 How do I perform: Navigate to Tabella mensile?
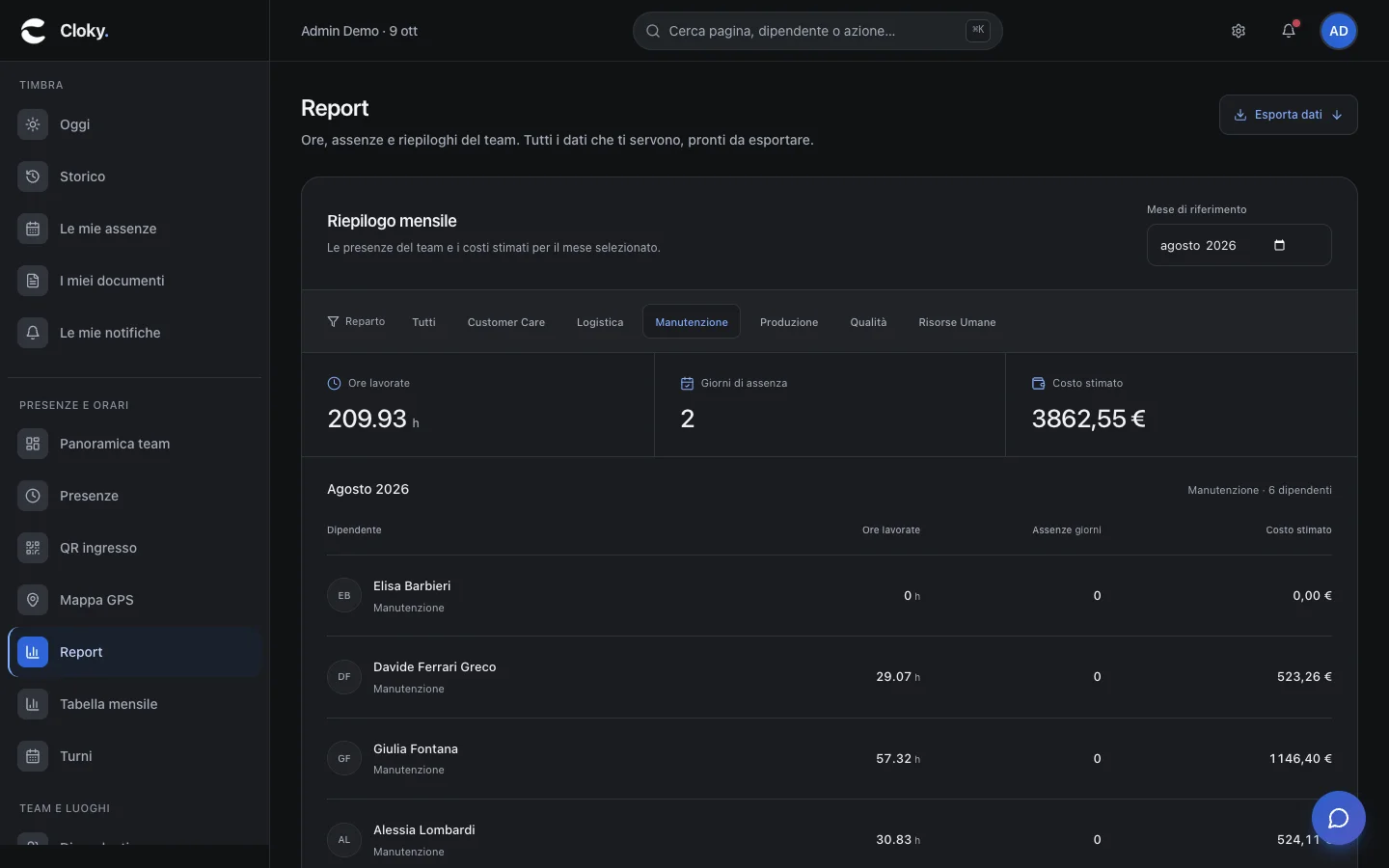click(x=135, y=704)
